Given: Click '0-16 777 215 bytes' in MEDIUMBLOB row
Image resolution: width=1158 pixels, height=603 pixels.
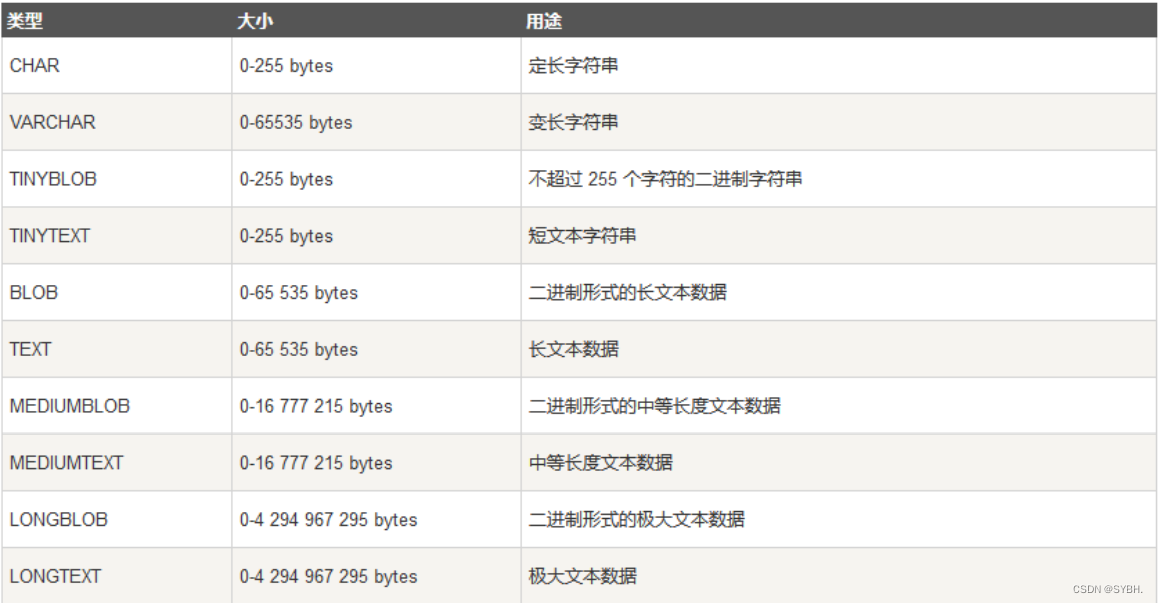Looking at the screenshot, I should coord(316,406).
